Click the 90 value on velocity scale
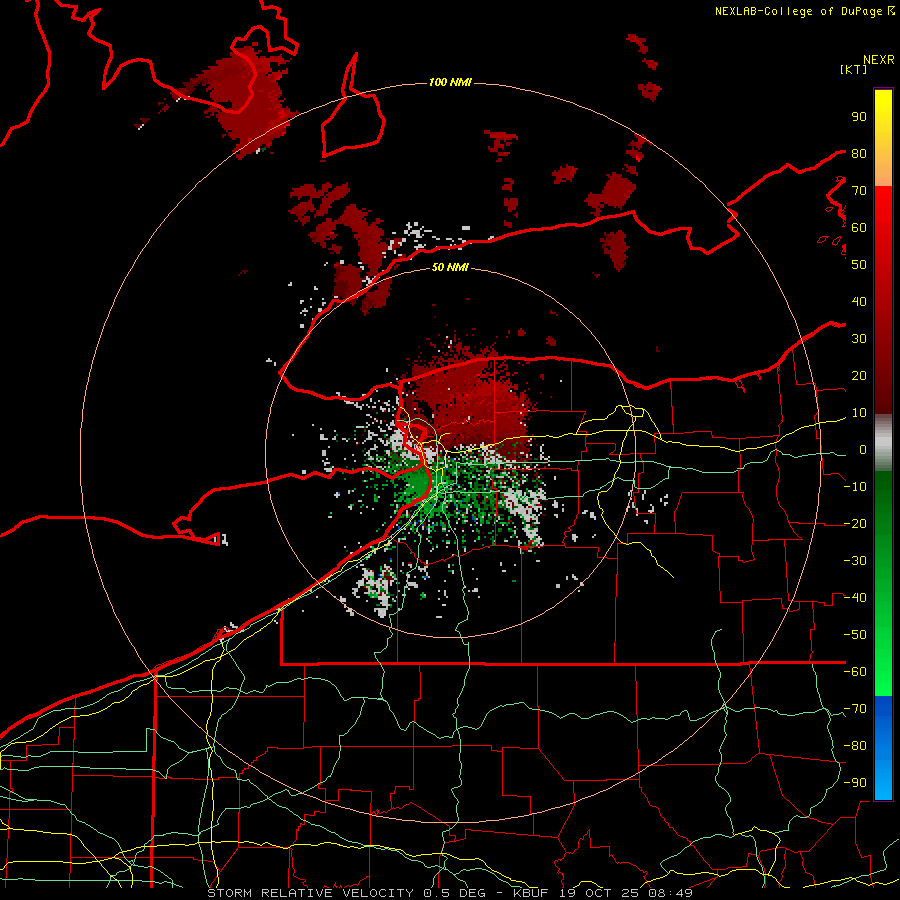This screenshot has width=900, height=900. coord(859,117)
